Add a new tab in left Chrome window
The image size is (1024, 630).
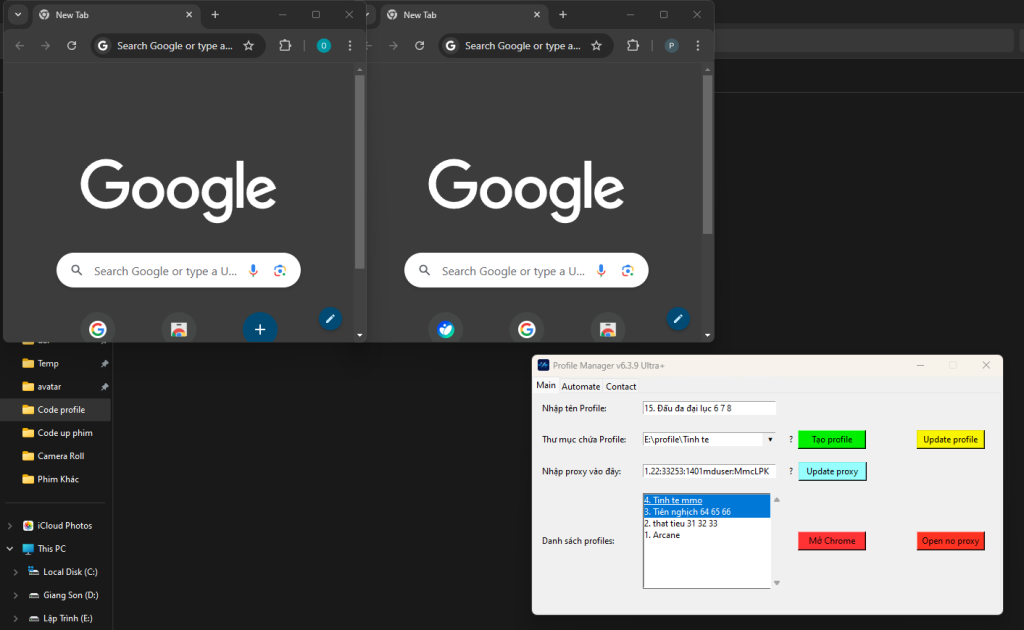pyautogui.click(x=215, y=14)
